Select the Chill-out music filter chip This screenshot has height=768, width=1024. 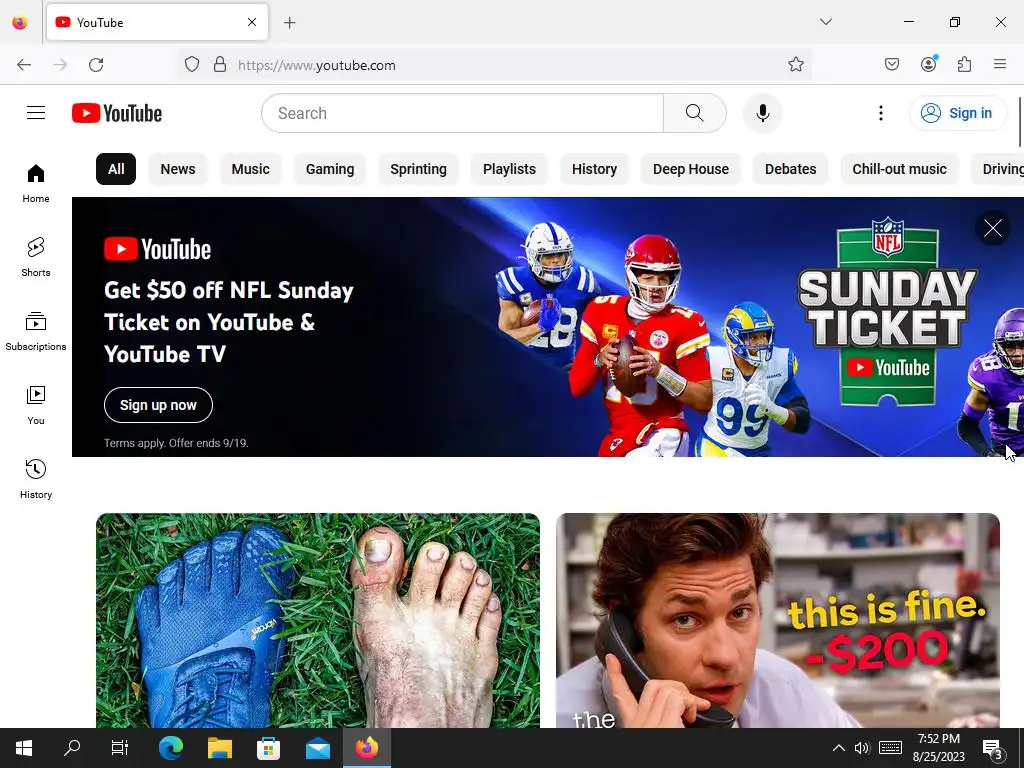click(x=899, y=169)
